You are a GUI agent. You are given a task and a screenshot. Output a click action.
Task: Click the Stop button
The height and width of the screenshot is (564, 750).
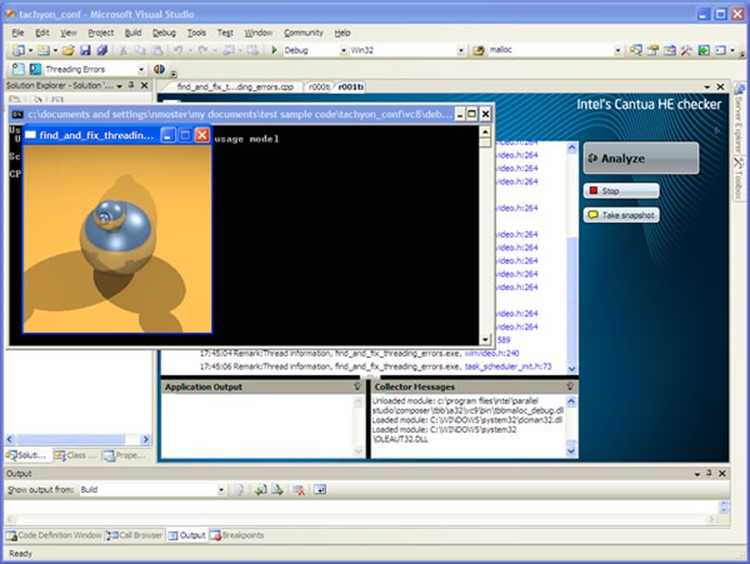point(621,190)
